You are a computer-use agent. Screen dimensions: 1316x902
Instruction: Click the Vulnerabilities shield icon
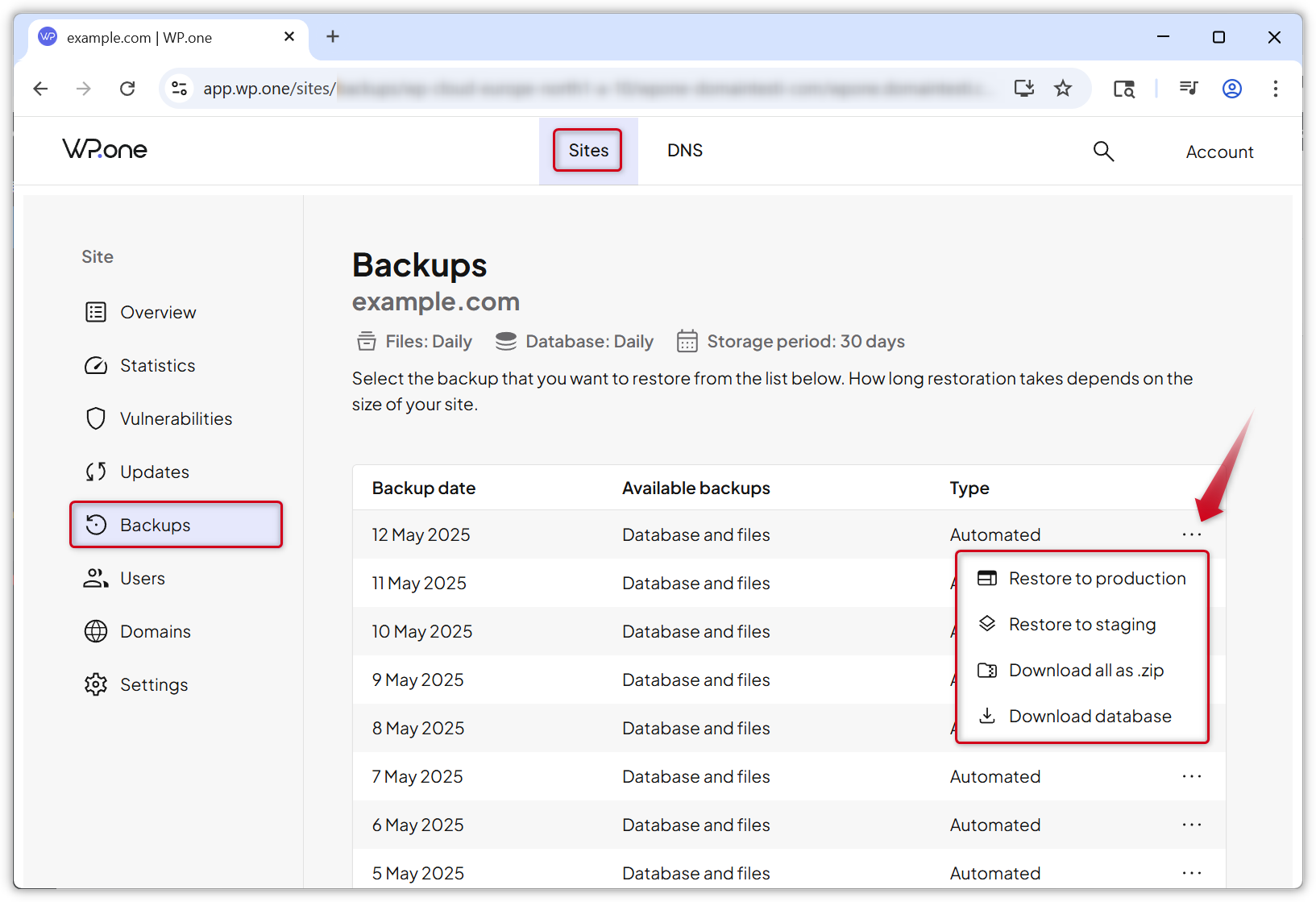96,418
